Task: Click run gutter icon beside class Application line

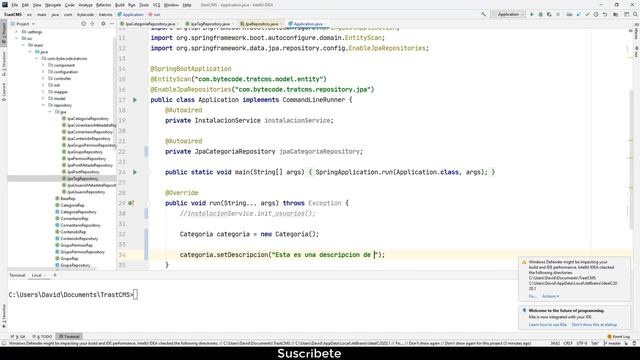Action: [135, 100]
